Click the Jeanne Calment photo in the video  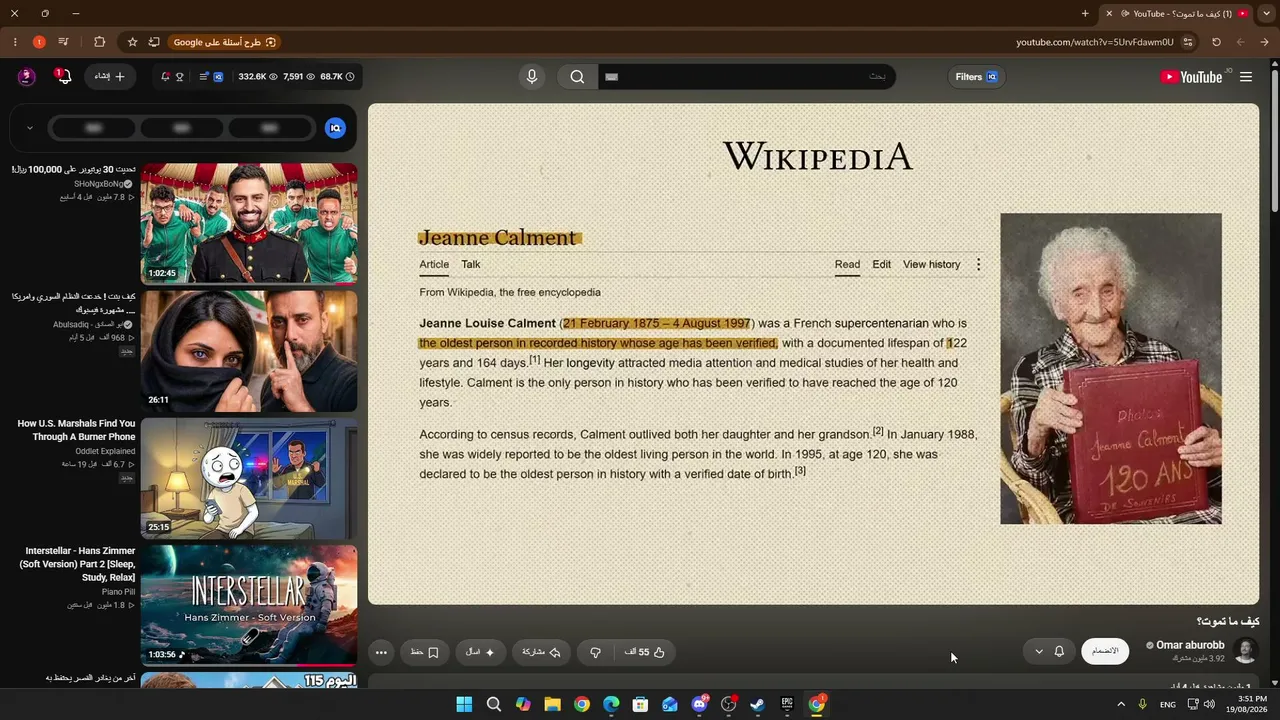[x=1111, y=368]
